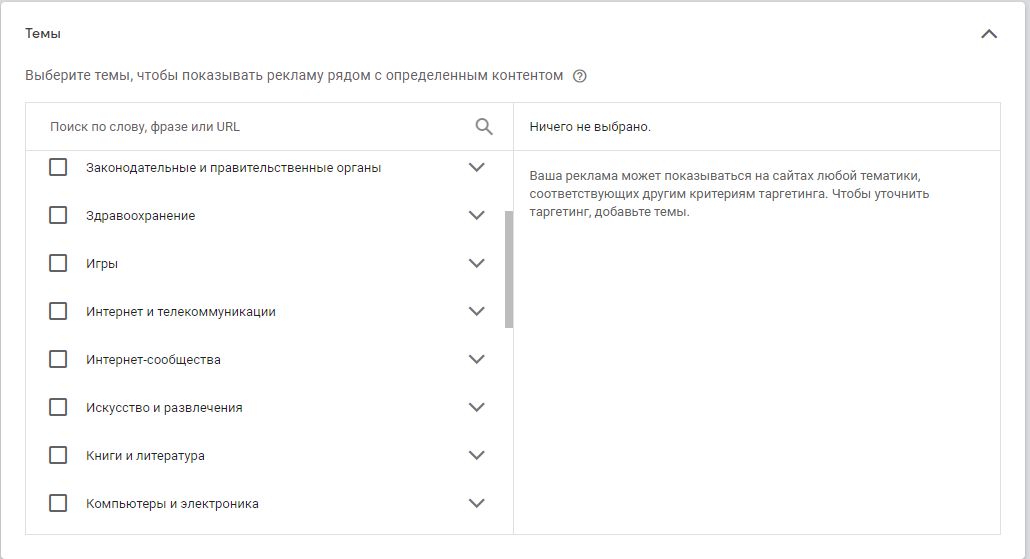Collapse the Темы section with top chevron

click(989, 34)
